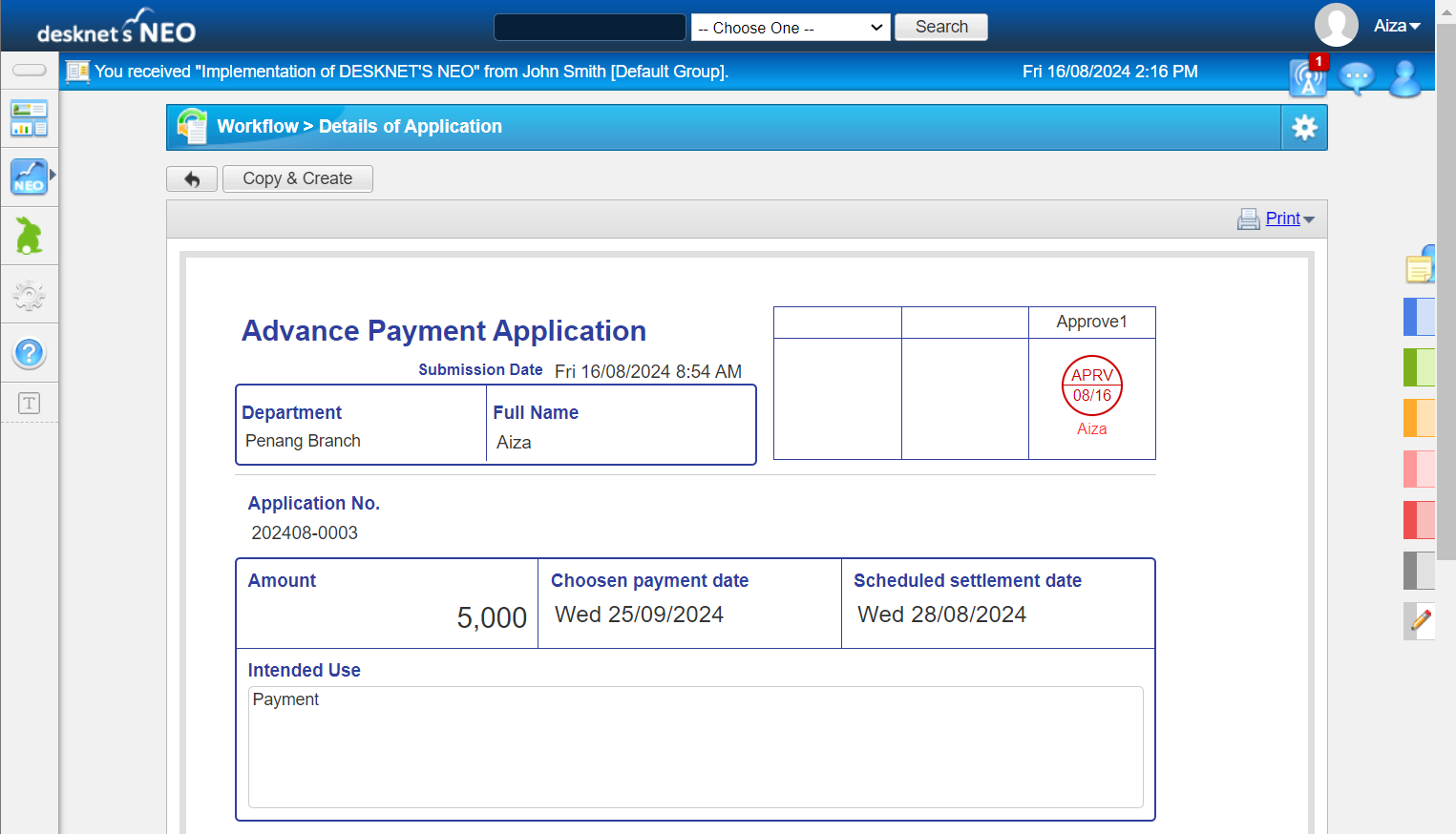Image resolution: width=1456 pixels, height=834 pixels.
Task: Expand the Aiza user account menu
Action: point(1397,27)
